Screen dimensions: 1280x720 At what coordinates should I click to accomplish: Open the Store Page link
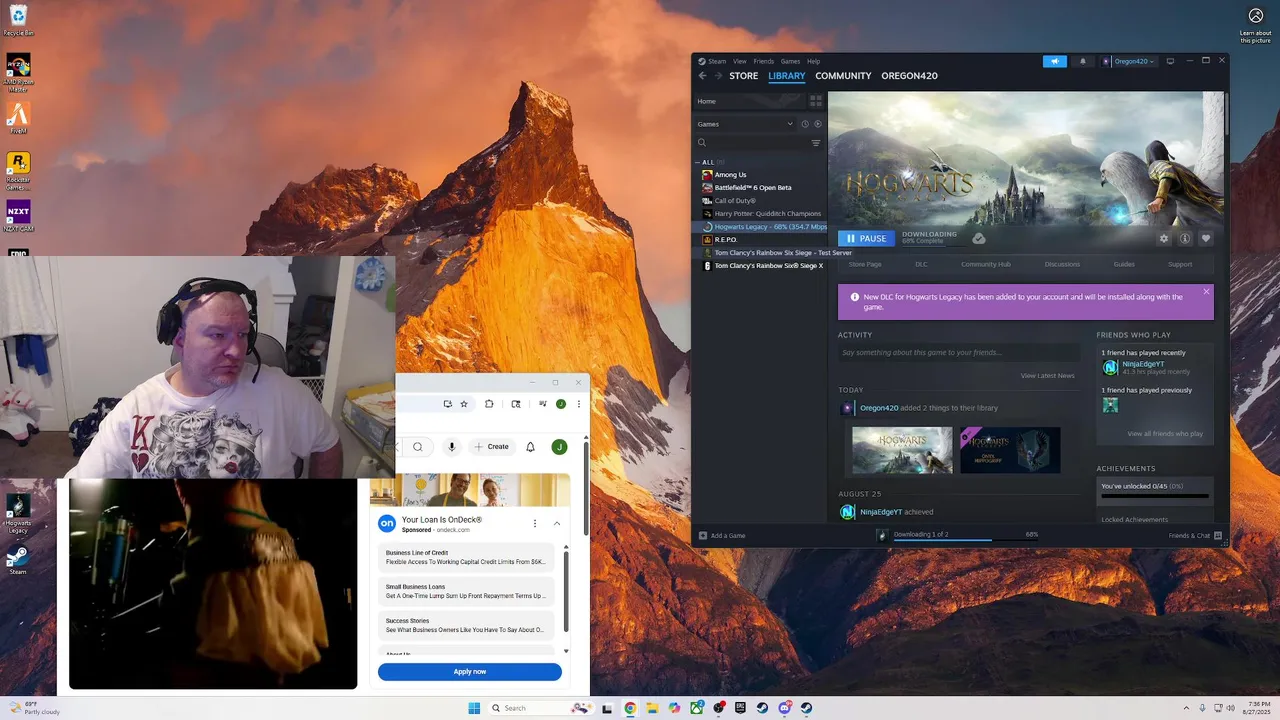coord(865,264)
